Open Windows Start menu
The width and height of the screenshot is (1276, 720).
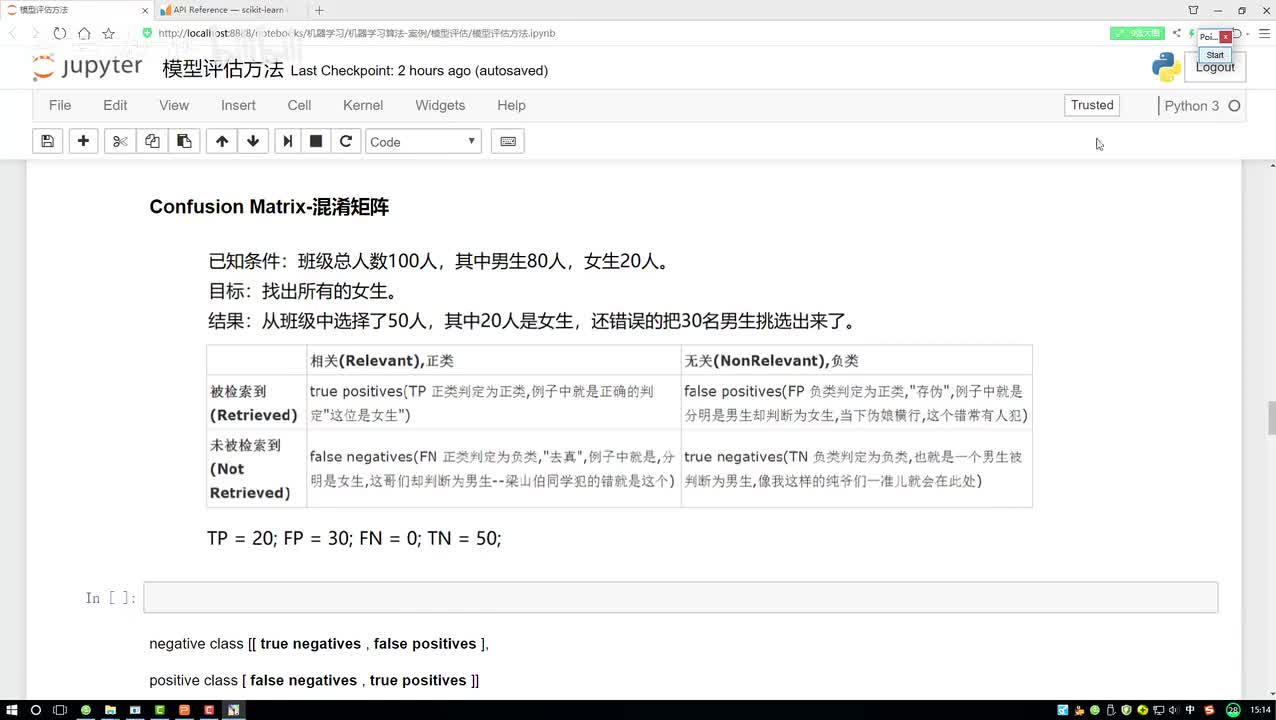[12, 710]
